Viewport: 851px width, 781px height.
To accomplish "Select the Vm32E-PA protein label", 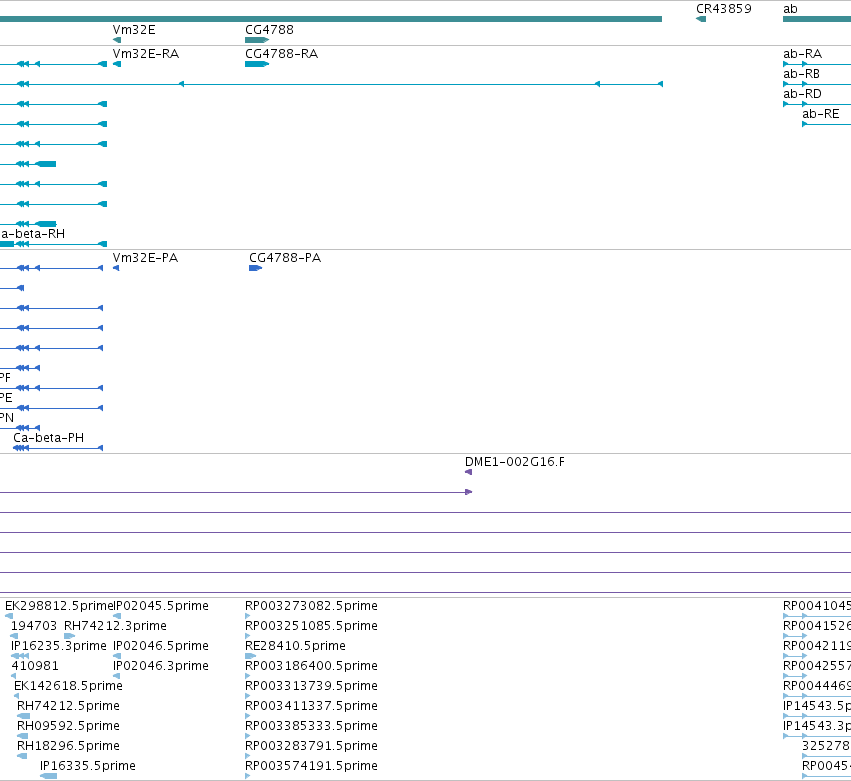I will click(145, 258).
